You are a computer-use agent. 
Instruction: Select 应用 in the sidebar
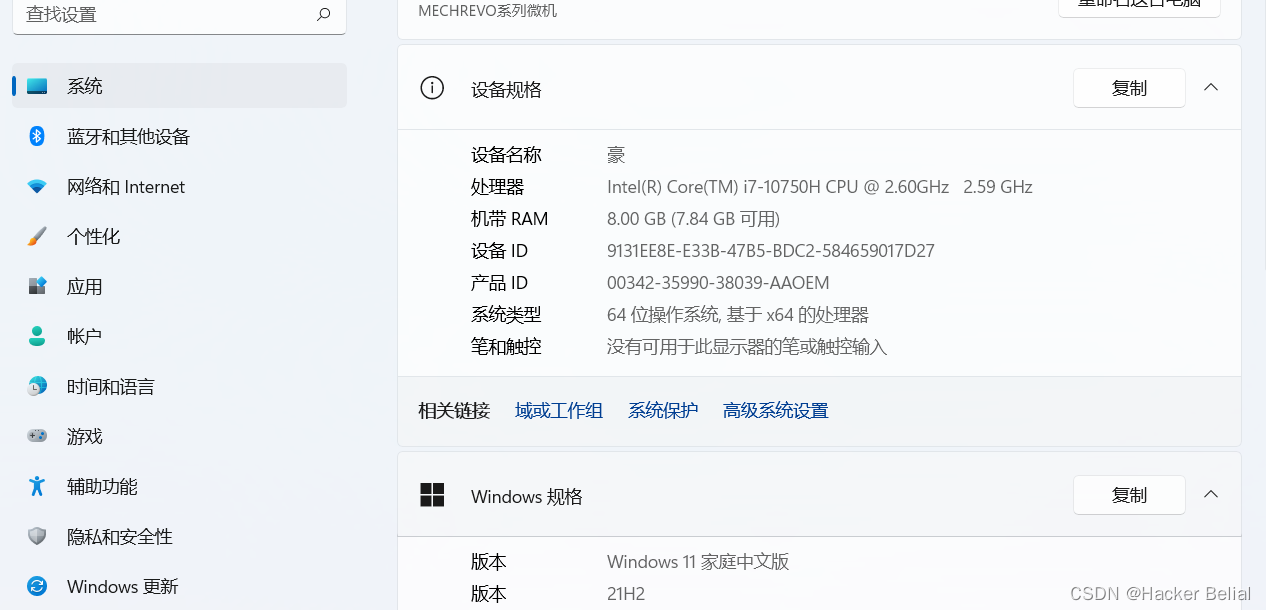(x=180, y=286)
